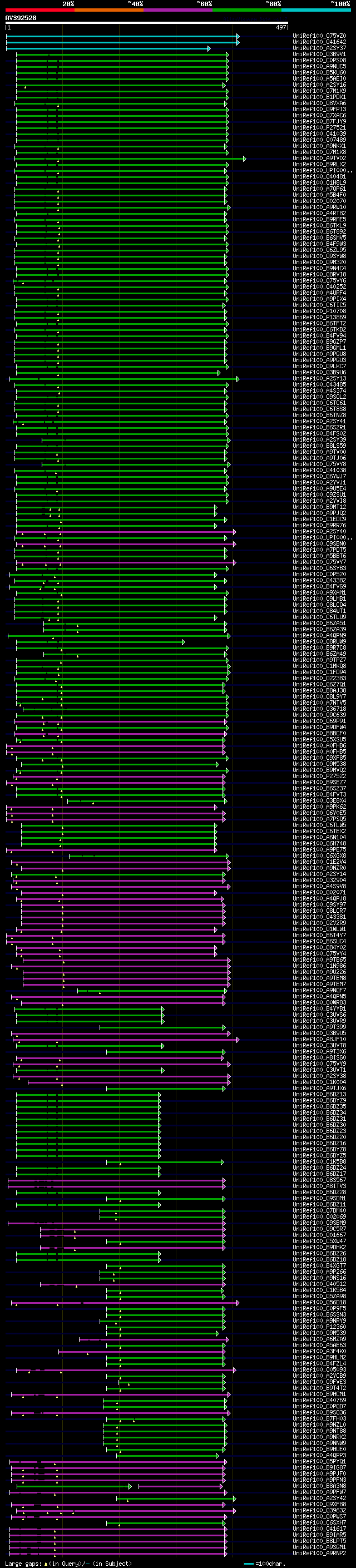Select the UniRef100_B9RLX2 label
Viewport: 356px width, 1568px height.
click(319, 164)
